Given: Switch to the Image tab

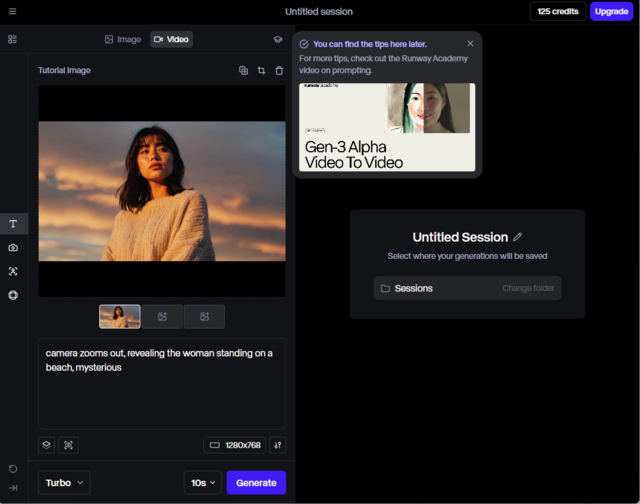Looking at the screenshot, I should 123,39.
